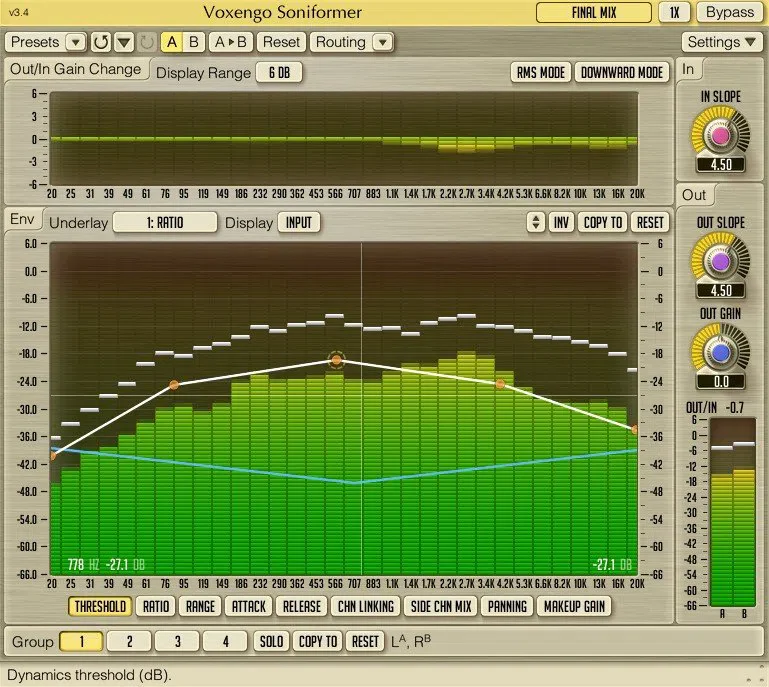Click the In Slope pink knob
This screenshot has width=769, height=687.
pyautogui.click(x=720, y=136)
